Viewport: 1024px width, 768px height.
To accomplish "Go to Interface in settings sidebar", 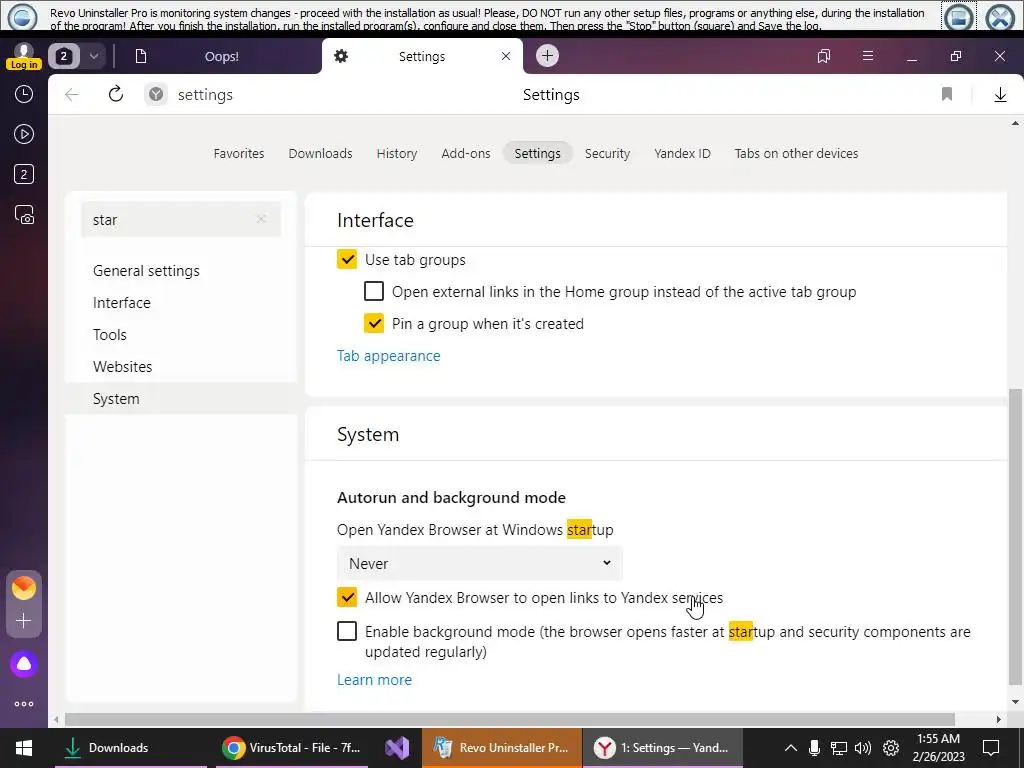I will (121, 303).
